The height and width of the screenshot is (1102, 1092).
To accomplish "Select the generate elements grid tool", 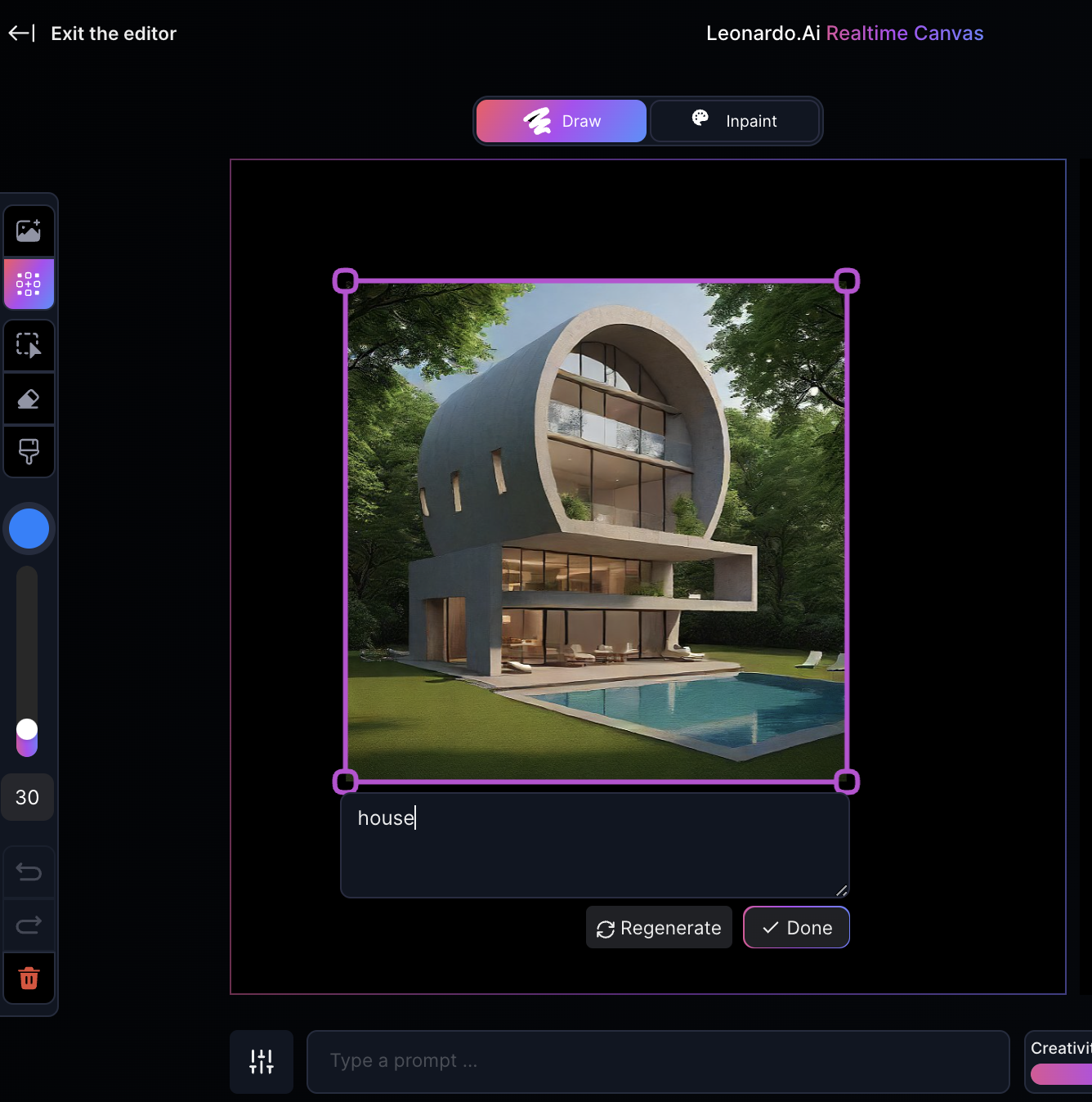I will coord(29,284).
